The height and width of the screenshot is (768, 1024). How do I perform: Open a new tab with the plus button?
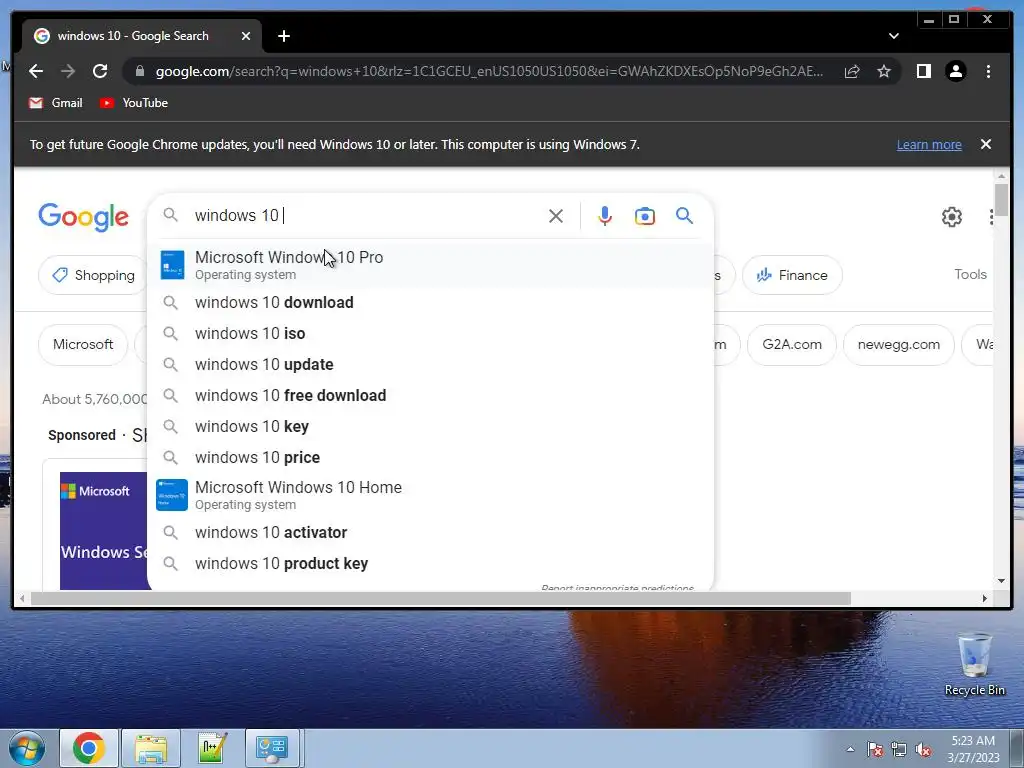[283, 36]
